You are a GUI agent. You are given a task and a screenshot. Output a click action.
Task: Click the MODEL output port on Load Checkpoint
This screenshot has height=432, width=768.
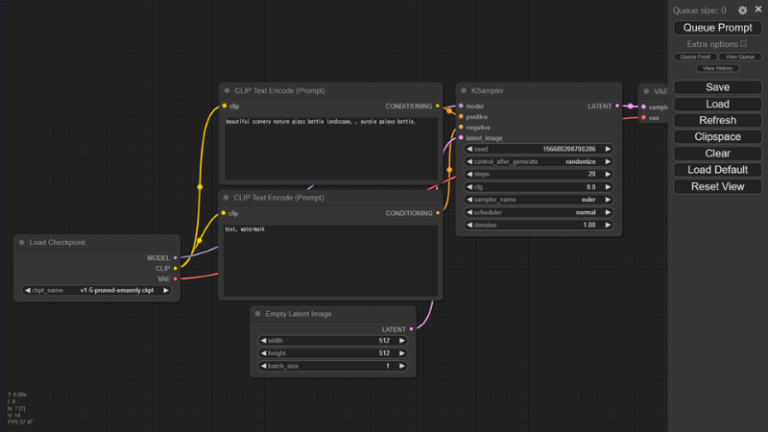[175, 258]
